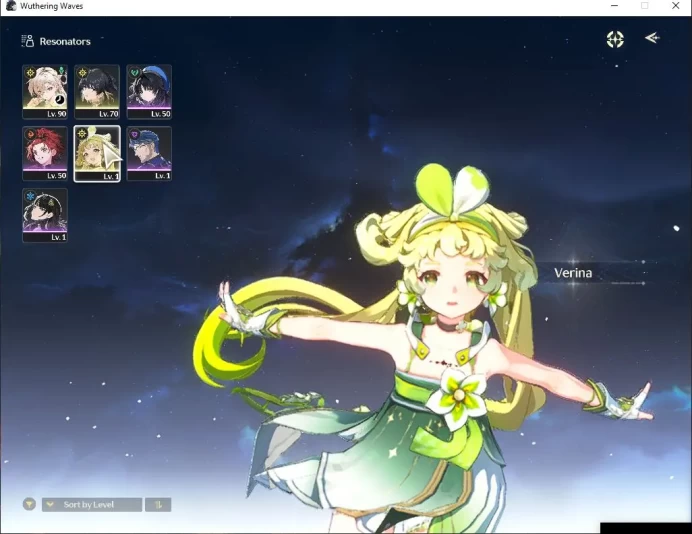The image size is (692, 534).
Task: Click the back arrow icon at top right
Action: click(652, 38)
